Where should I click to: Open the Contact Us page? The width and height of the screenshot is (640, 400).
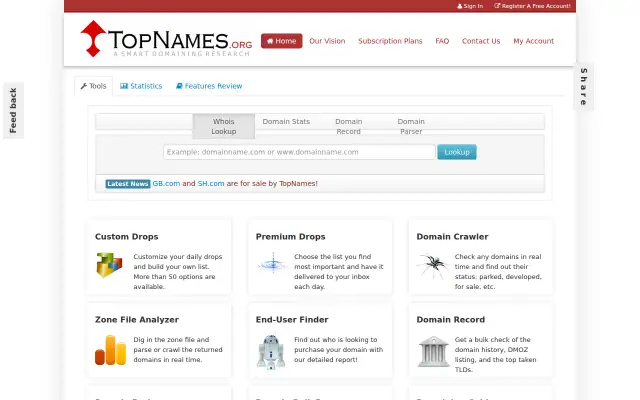click(x=481, y=41)
